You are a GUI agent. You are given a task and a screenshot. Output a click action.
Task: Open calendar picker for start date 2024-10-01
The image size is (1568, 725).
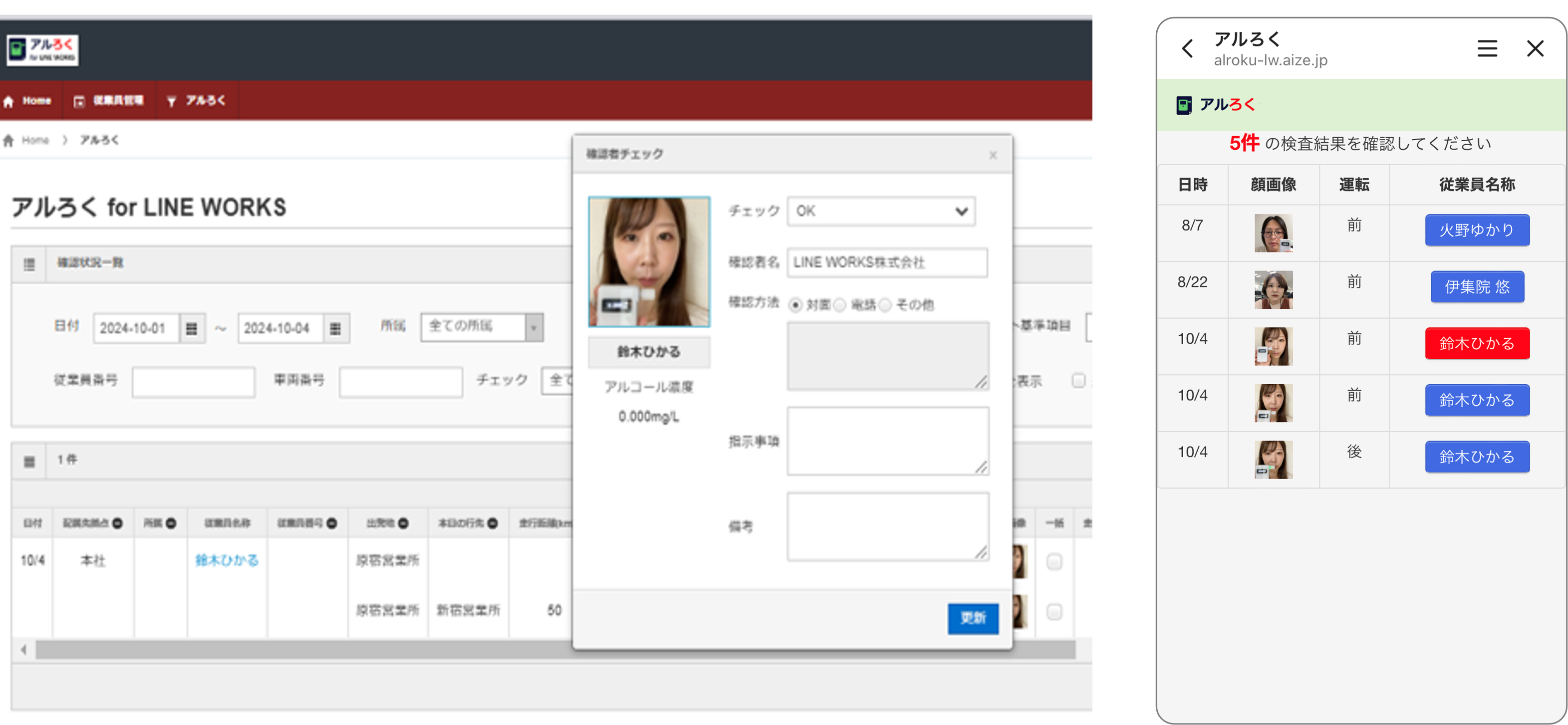[192, 329]
